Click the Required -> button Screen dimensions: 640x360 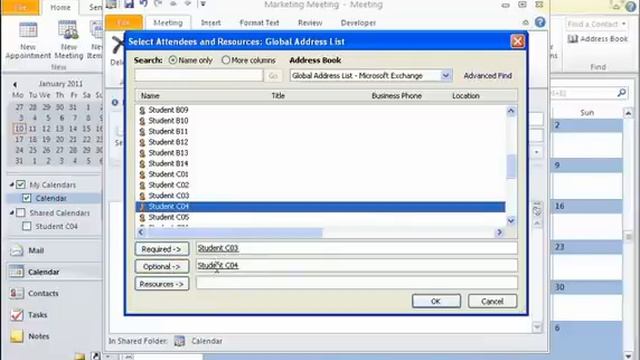pyautogui.click(x=162, y=249)
